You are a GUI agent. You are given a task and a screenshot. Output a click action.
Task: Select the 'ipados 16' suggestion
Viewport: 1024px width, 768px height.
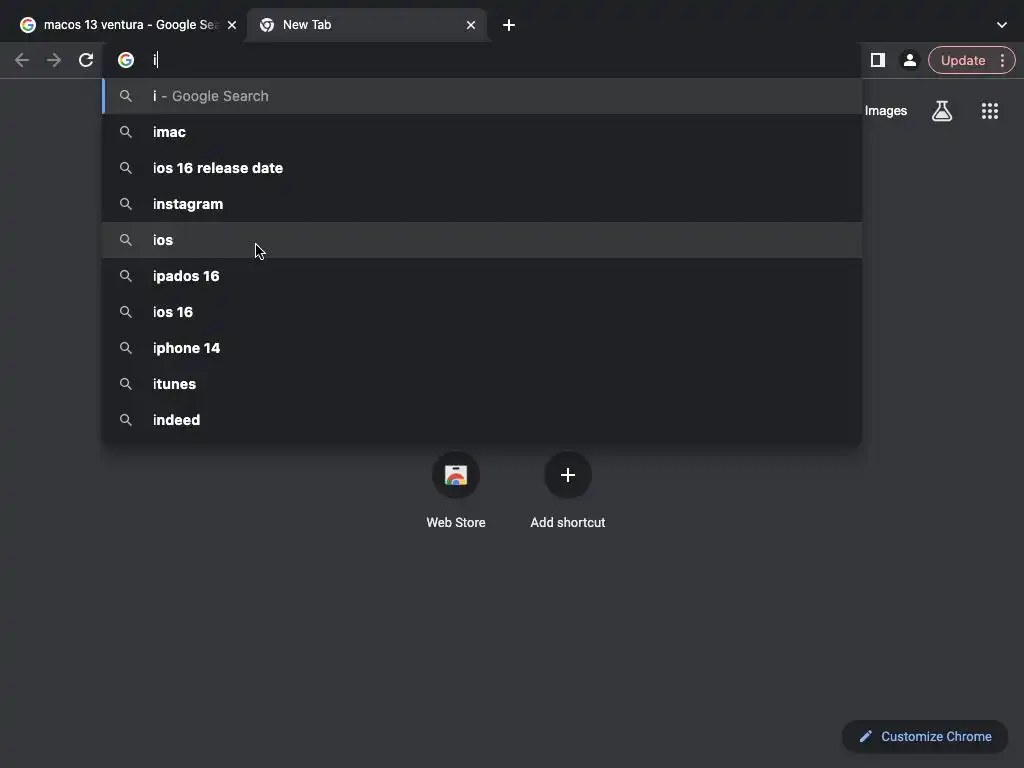pos(482,276)
